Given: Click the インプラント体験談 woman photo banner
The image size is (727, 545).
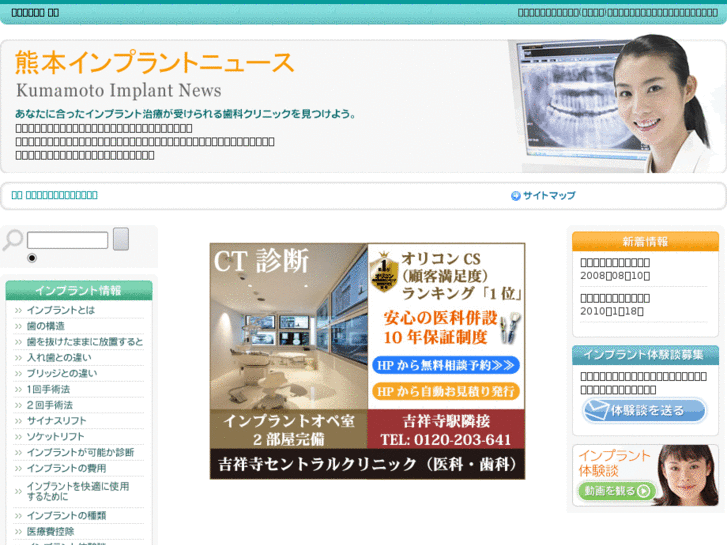Looking at the screenshot, I should click(x=645, y=475).
